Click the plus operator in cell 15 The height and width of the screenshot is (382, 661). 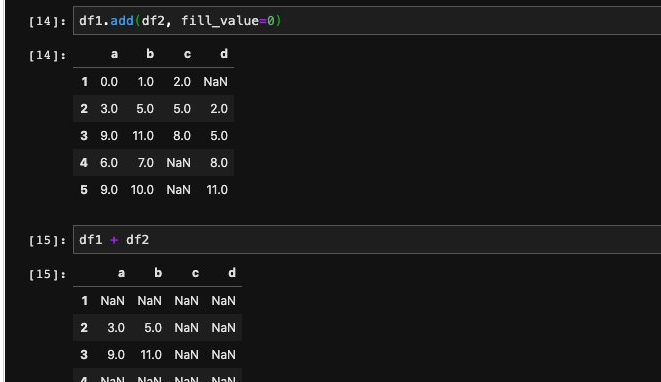pos(114,240)
